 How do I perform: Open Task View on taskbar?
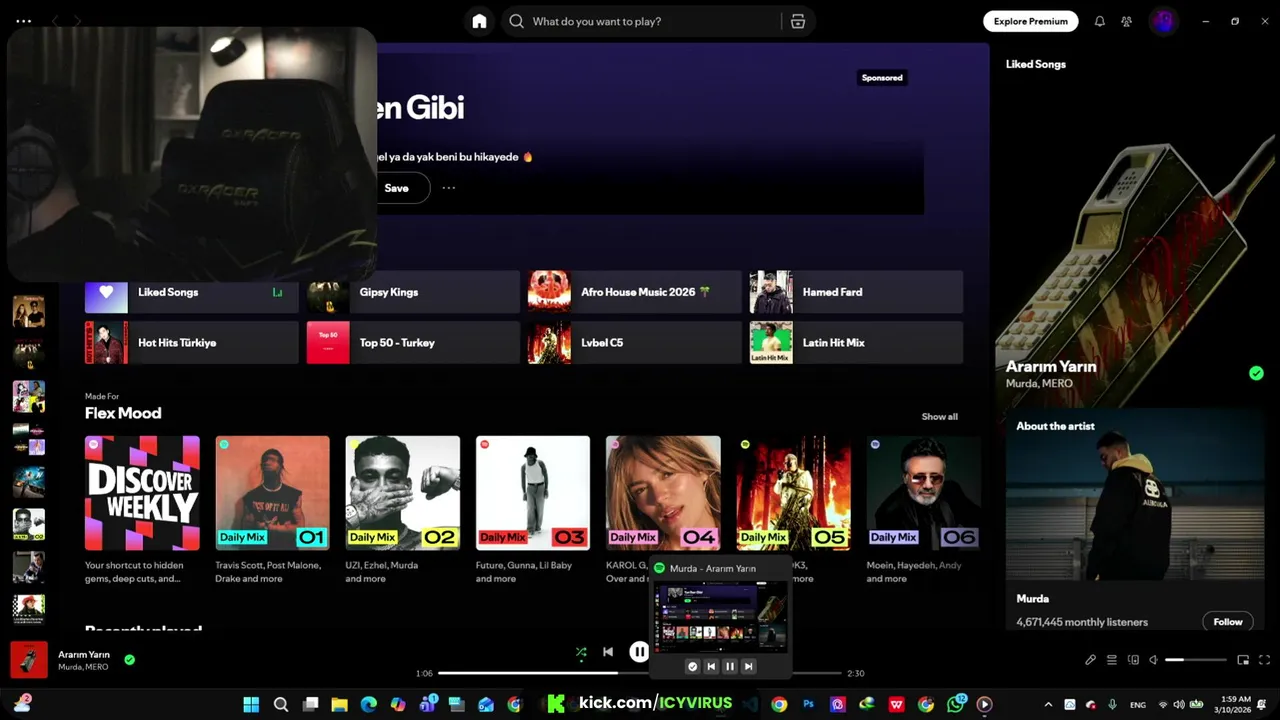[x=310, y=704]
